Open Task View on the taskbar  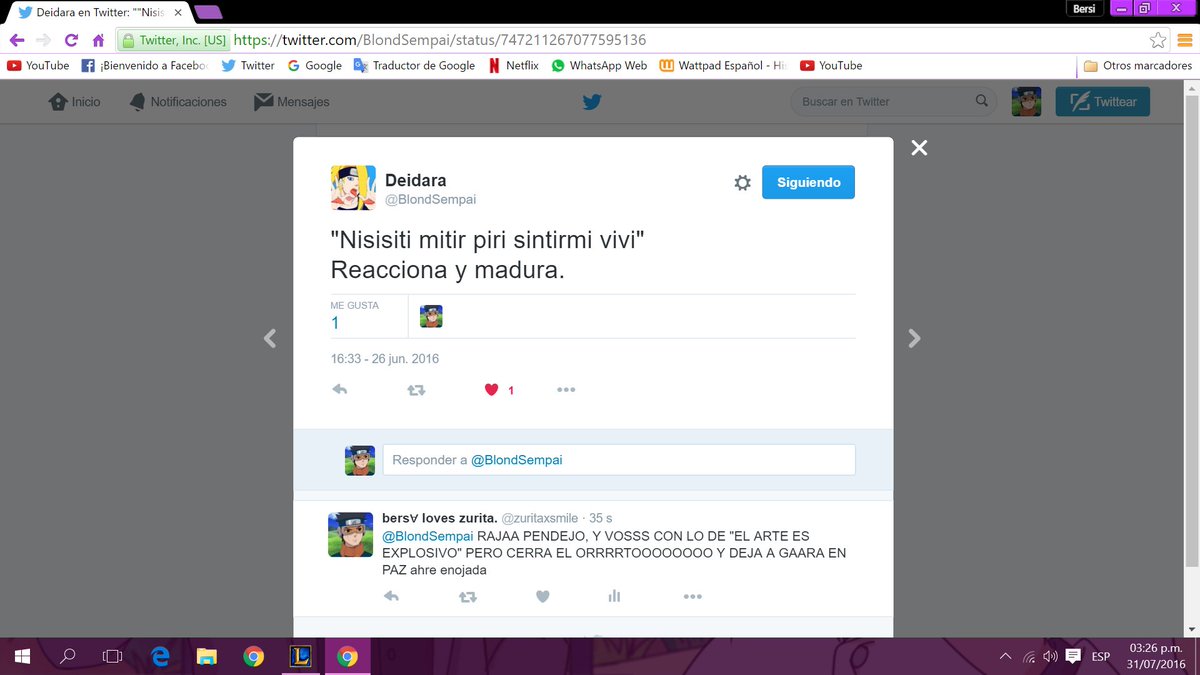(113, 656)
